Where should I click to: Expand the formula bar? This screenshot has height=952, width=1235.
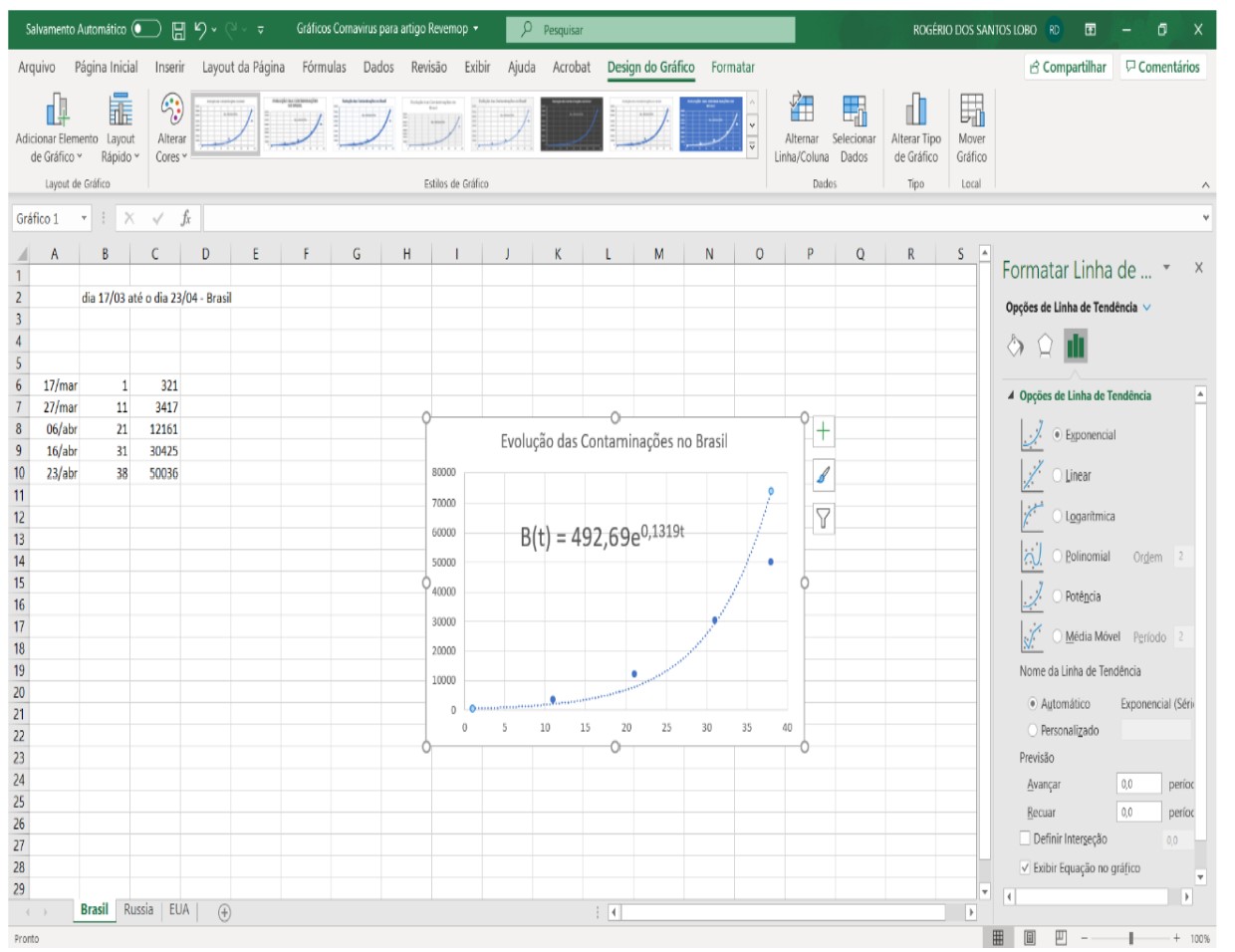(x=1206, y=218)
